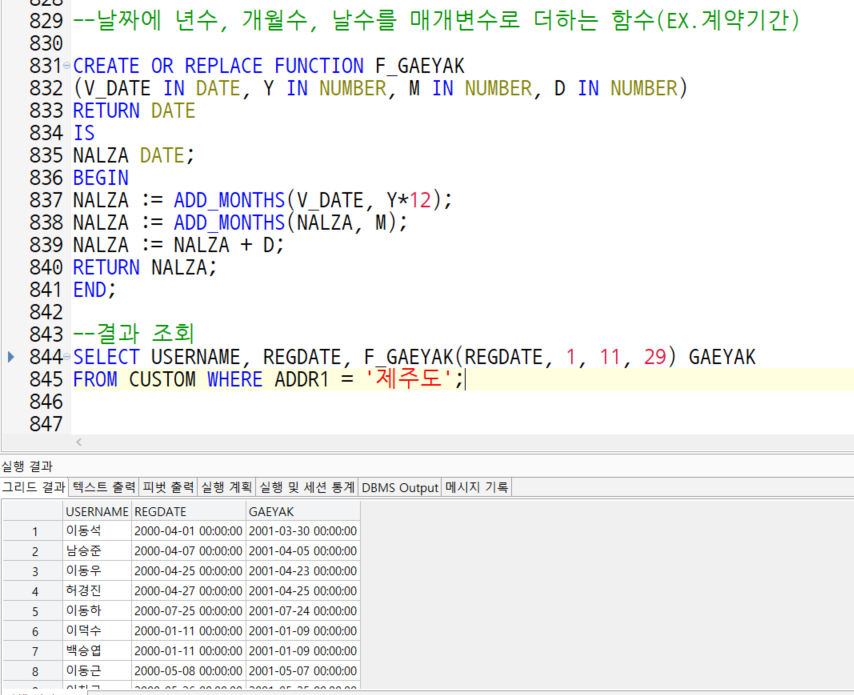
Task: Click the grid's top-left corner header cell
Action: [x=33, y=511]
